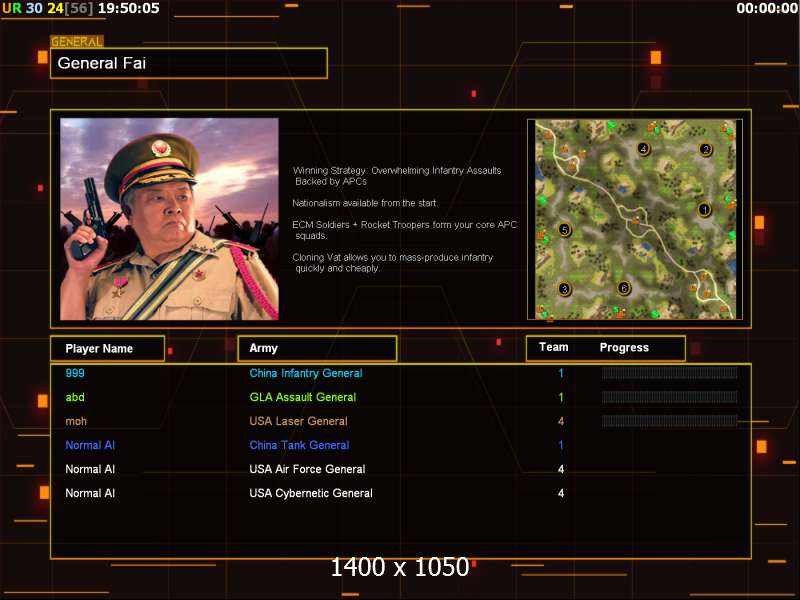
Task: Click the UR 30 24[56] status readout
Action: [48, 8]
